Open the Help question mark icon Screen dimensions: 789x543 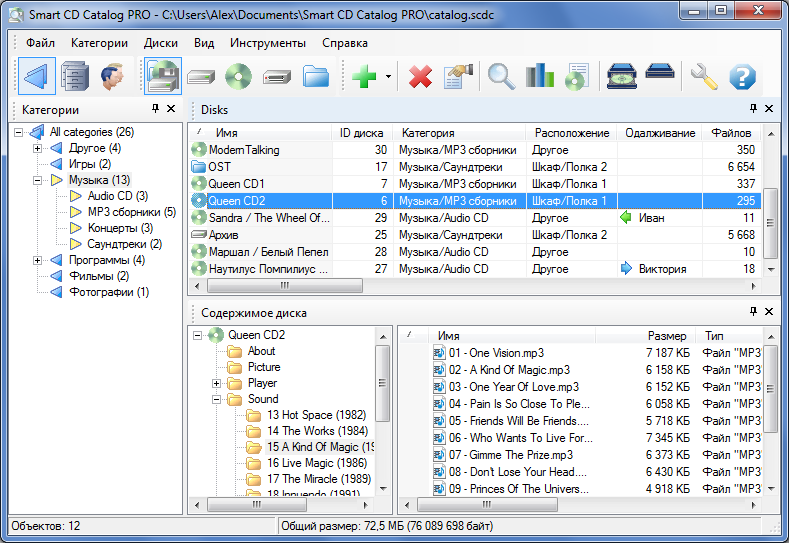(x=742, y=77)
